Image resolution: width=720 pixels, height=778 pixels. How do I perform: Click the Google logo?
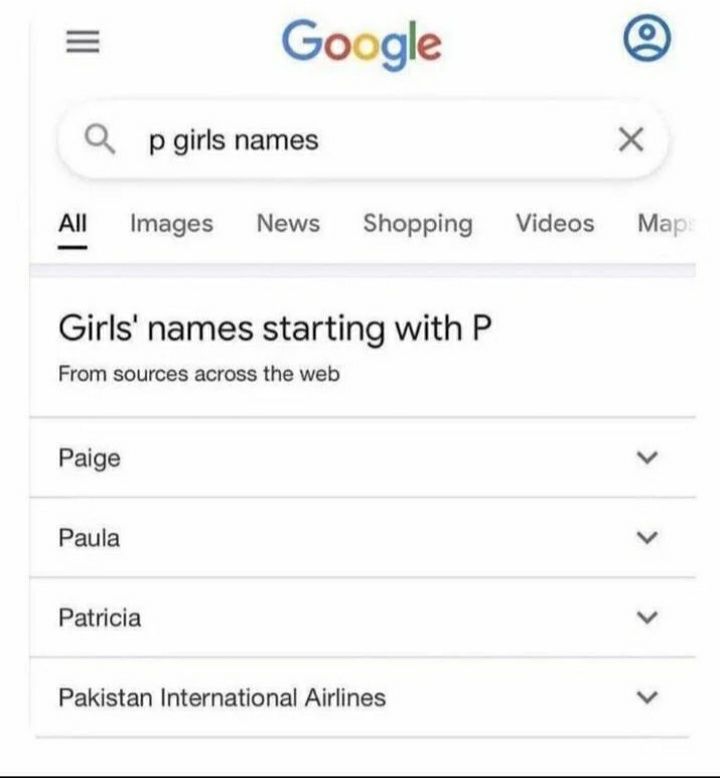pos(361,43)
